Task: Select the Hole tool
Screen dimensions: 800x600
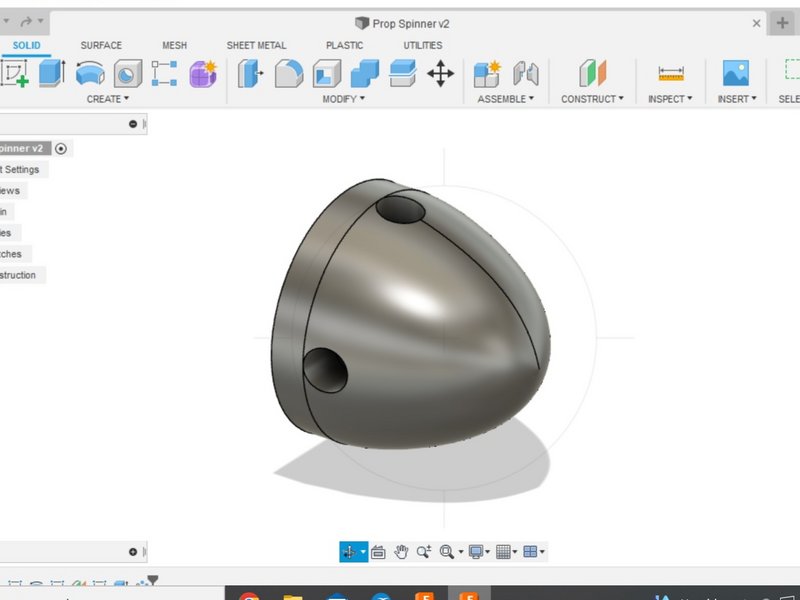Action: 128,73
